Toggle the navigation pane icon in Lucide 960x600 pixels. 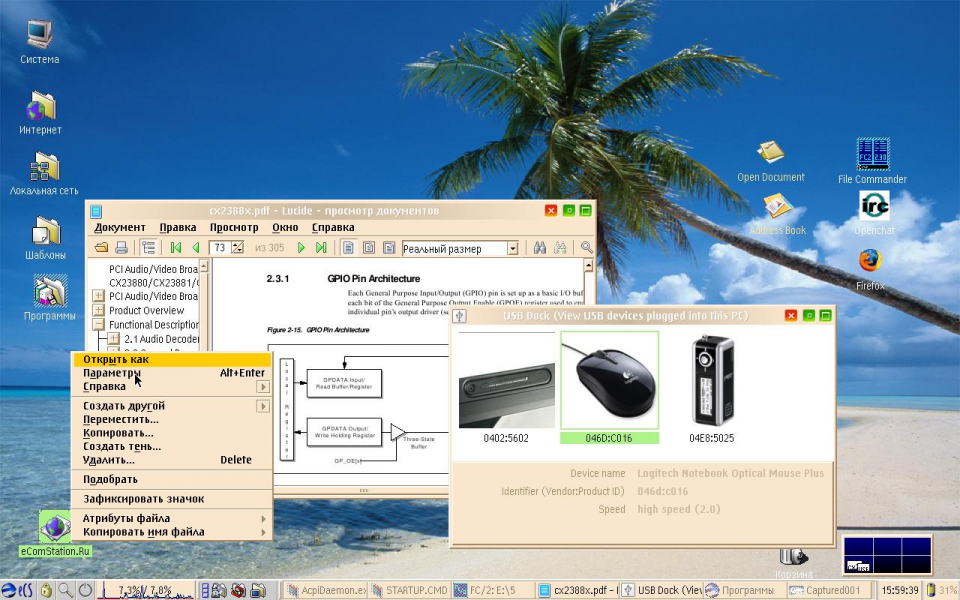(x=148, y=248)
